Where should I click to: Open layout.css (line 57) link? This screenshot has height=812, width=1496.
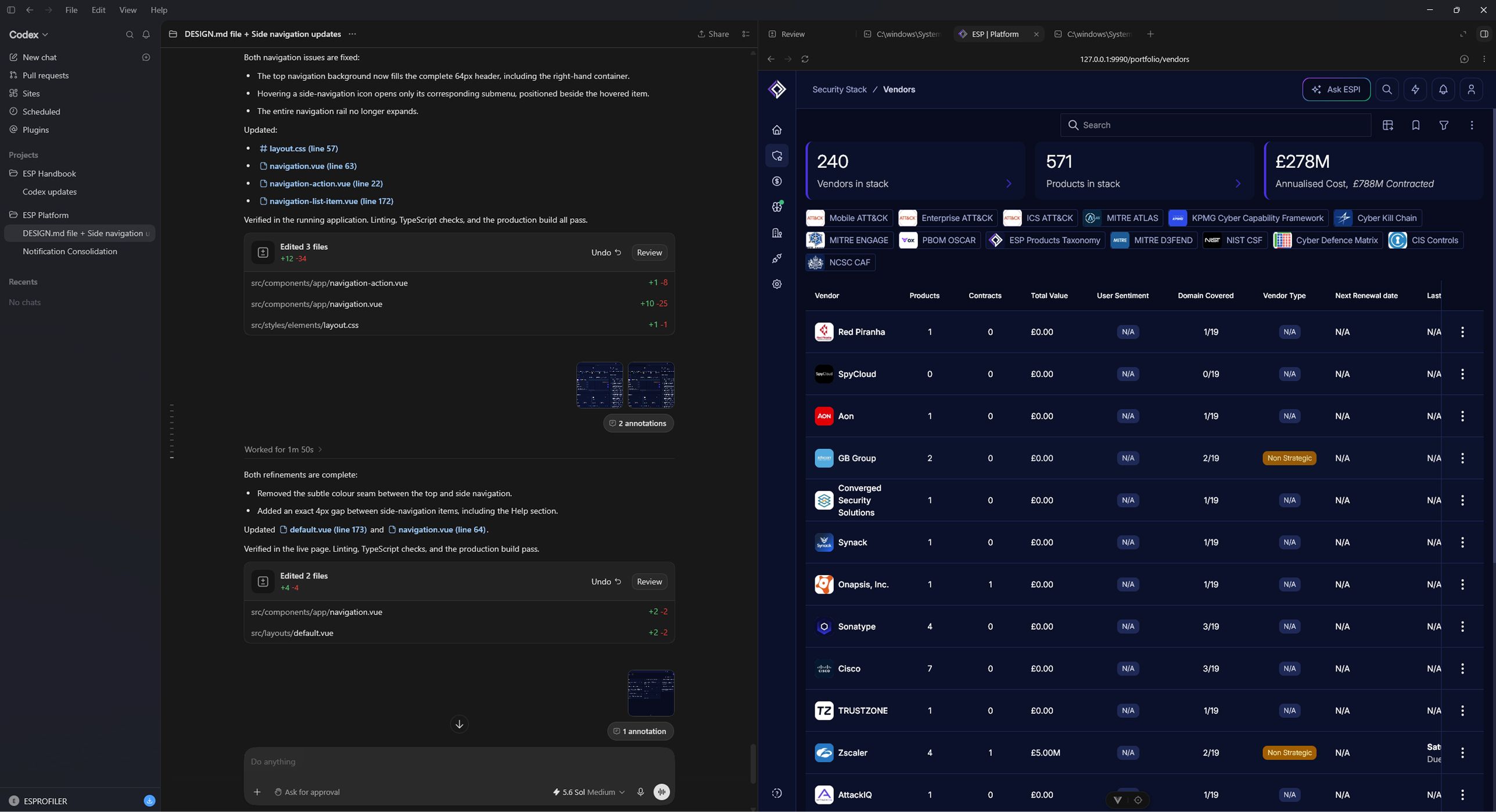click(x=299, y=149)
